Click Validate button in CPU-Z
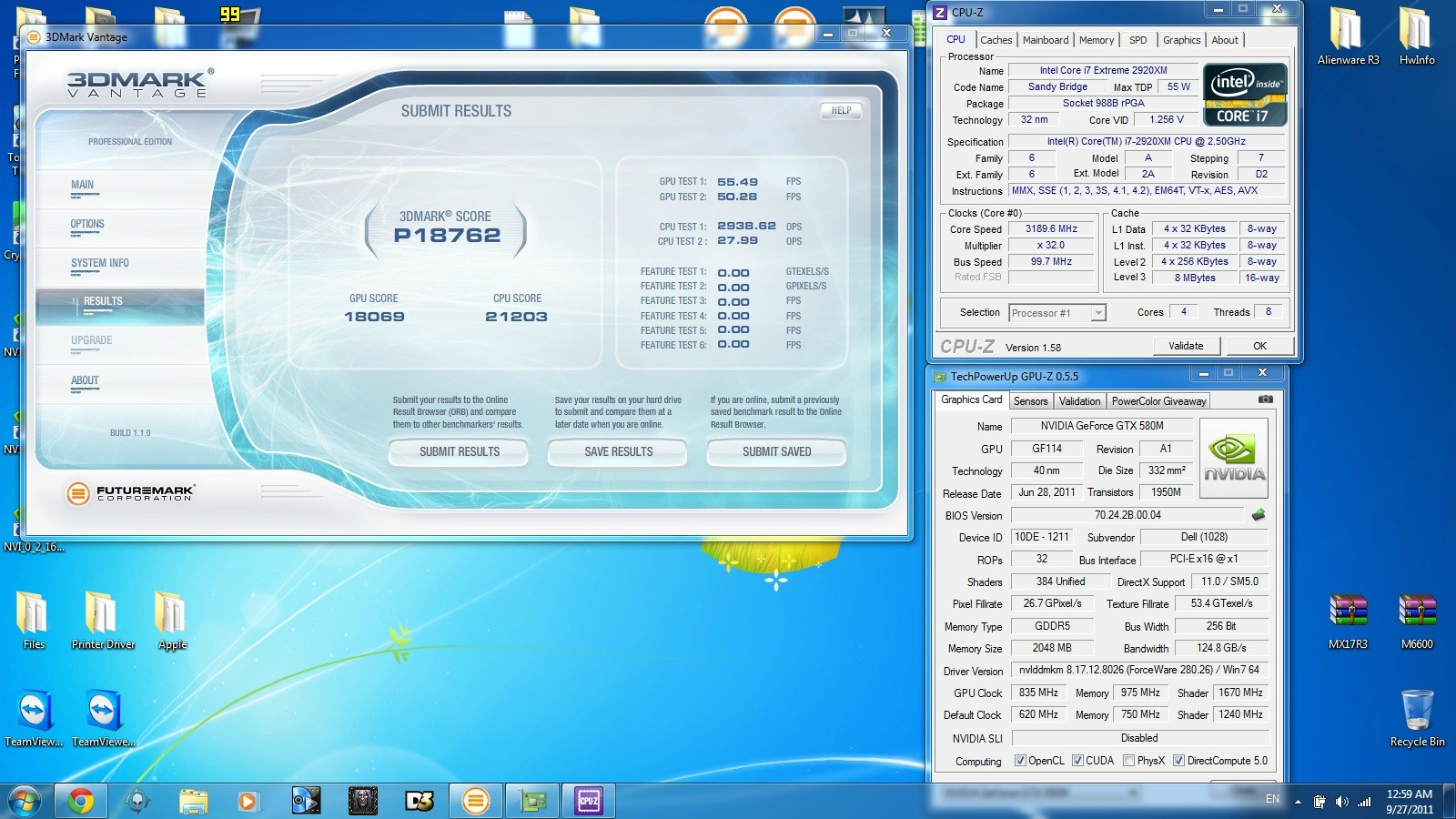 tap(1186, 346)
